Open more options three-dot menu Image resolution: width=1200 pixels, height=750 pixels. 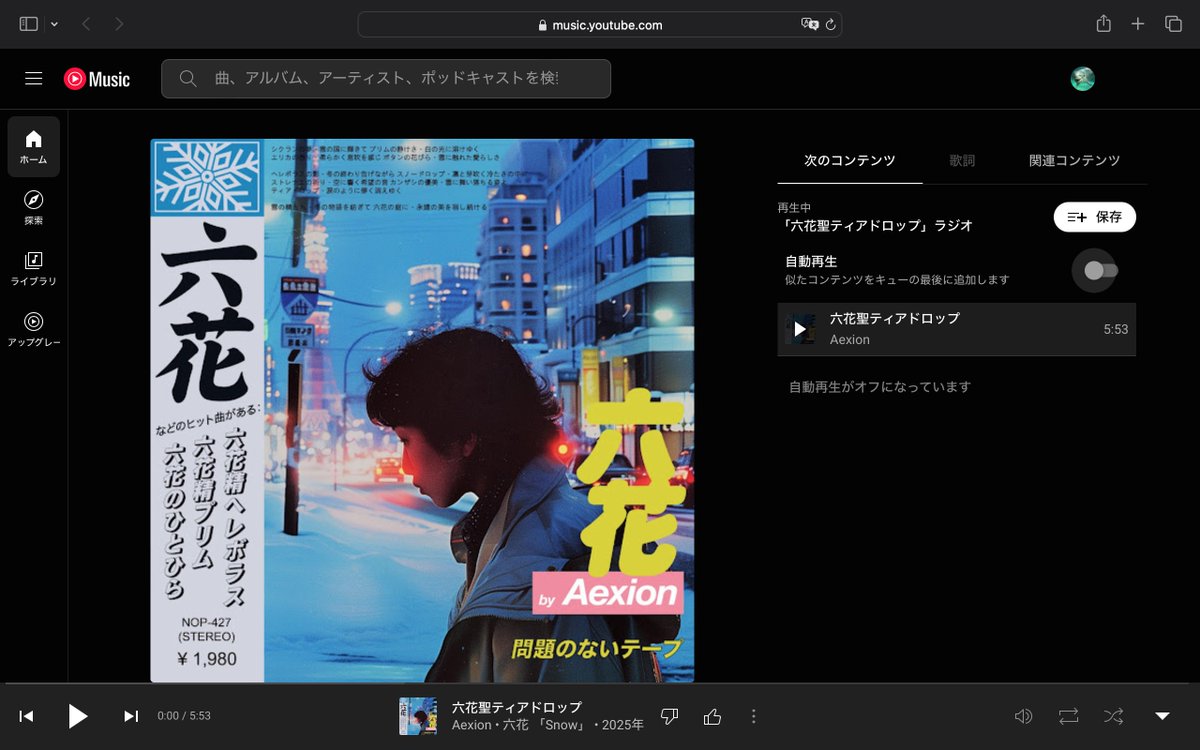tap(754, 716)
